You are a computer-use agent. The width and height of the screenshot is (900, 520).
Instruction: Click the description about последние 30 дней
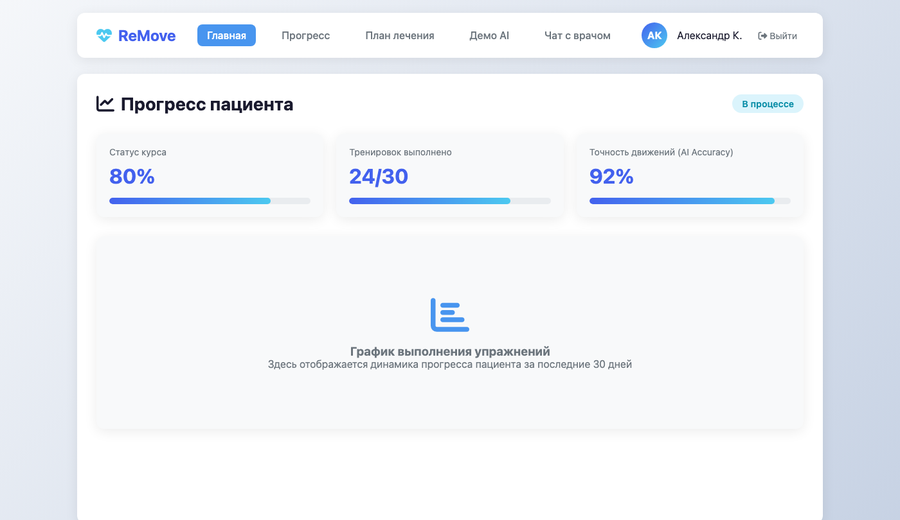[x=450, y=364]
